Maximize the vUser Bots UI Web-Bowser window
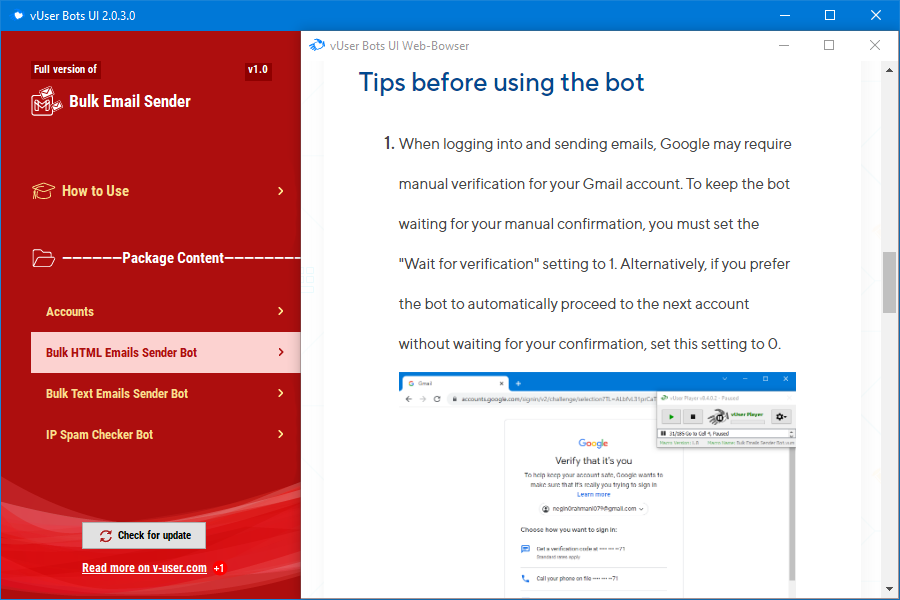 point(829,45)
